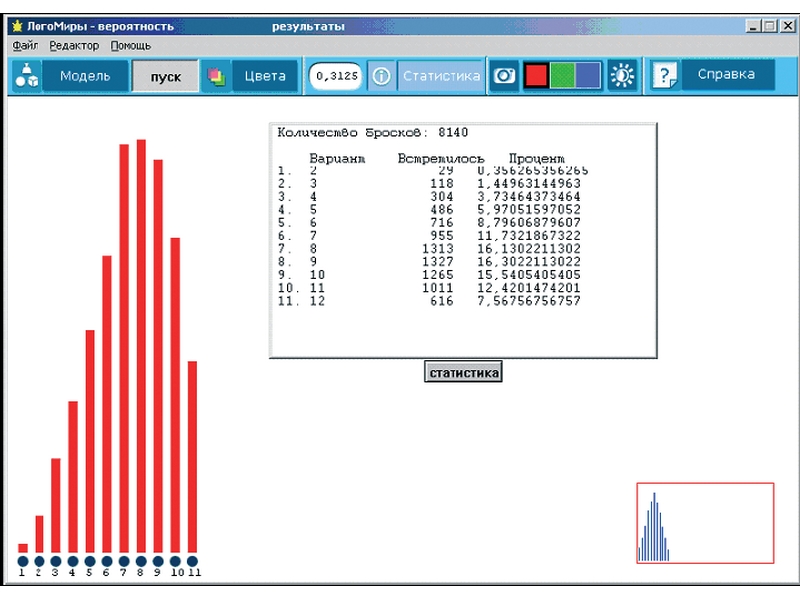
Task: Open the Справка help section
Action: pyautogui.click(x=727, y=75)
